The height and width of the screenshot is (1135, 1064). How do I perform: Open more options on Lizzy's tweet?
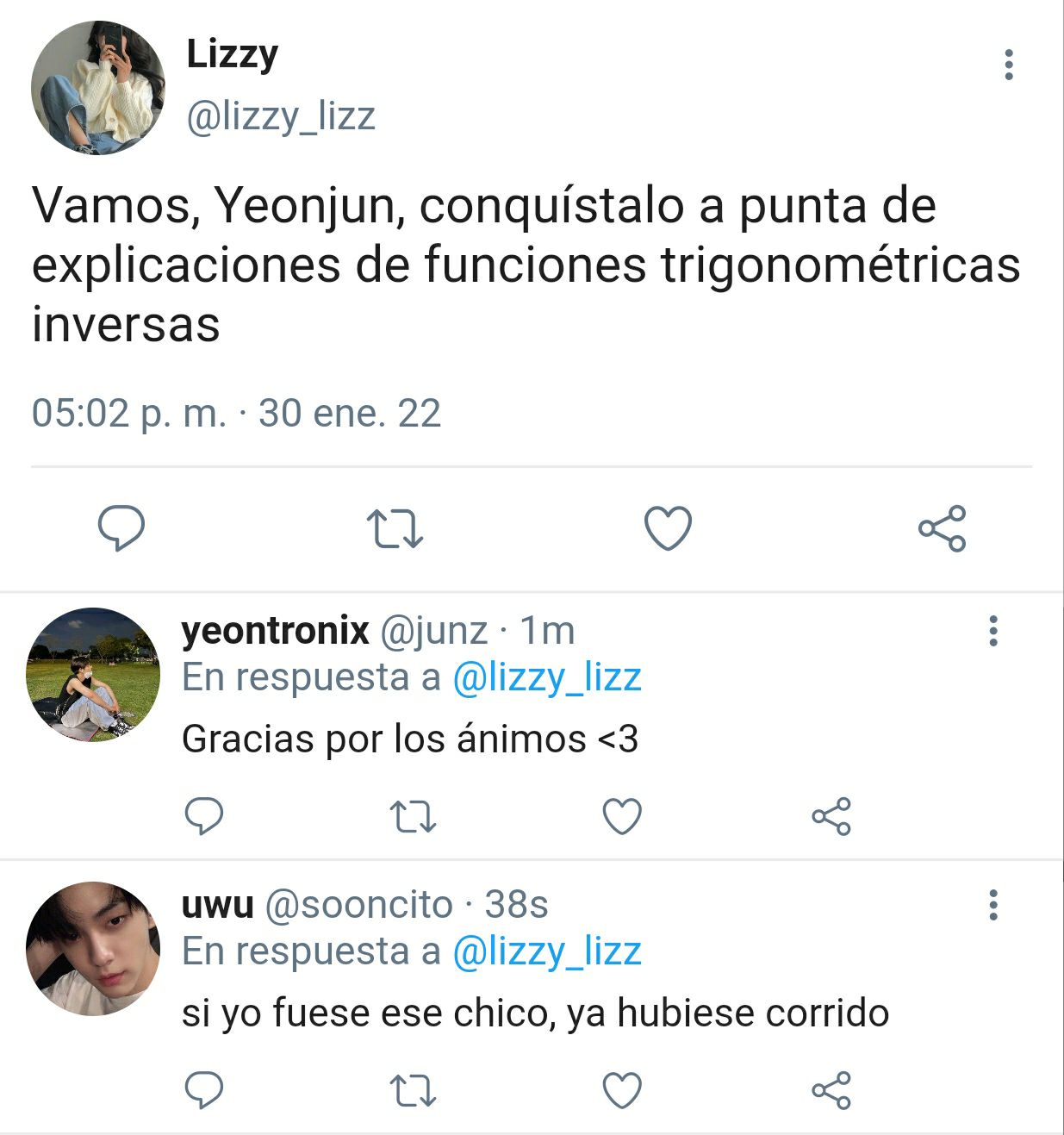[x=1009, y=65]
